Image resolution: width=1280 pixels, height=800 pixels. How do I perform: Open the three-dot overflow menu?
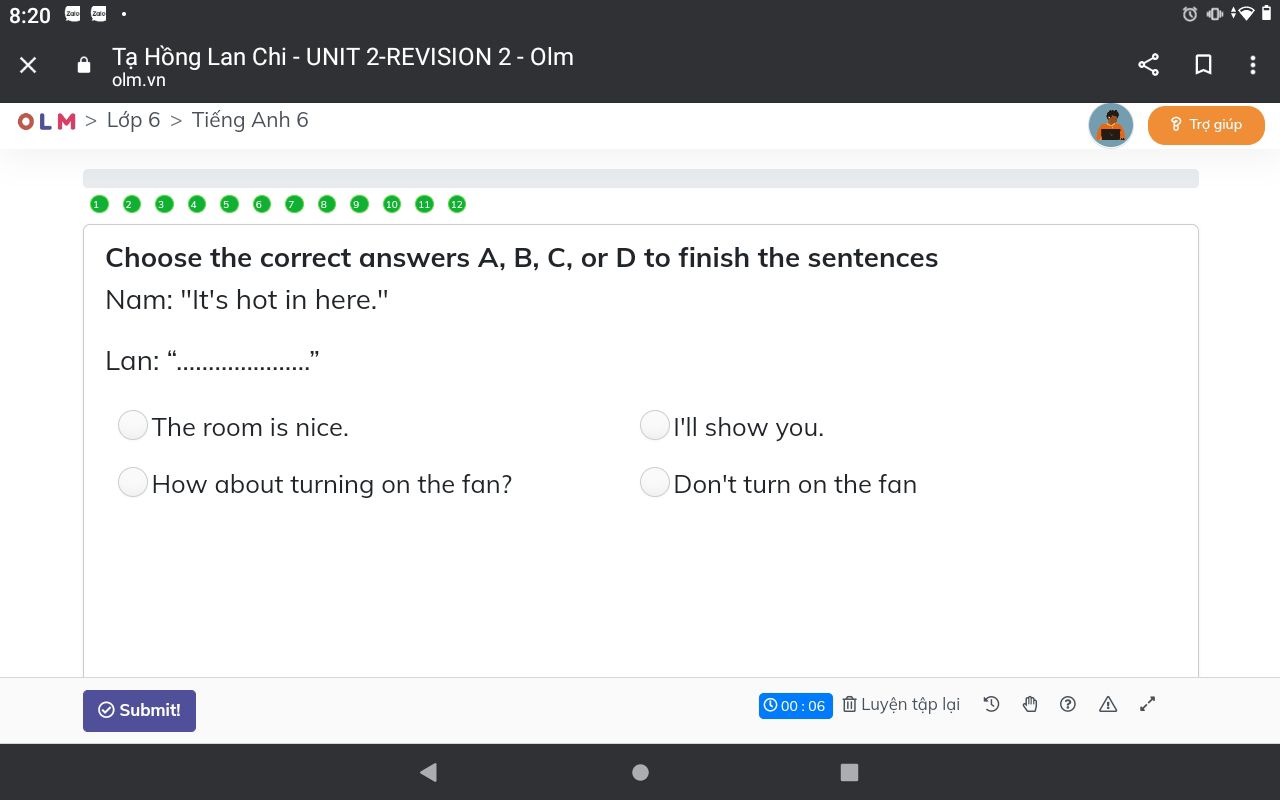[1252, 65]
